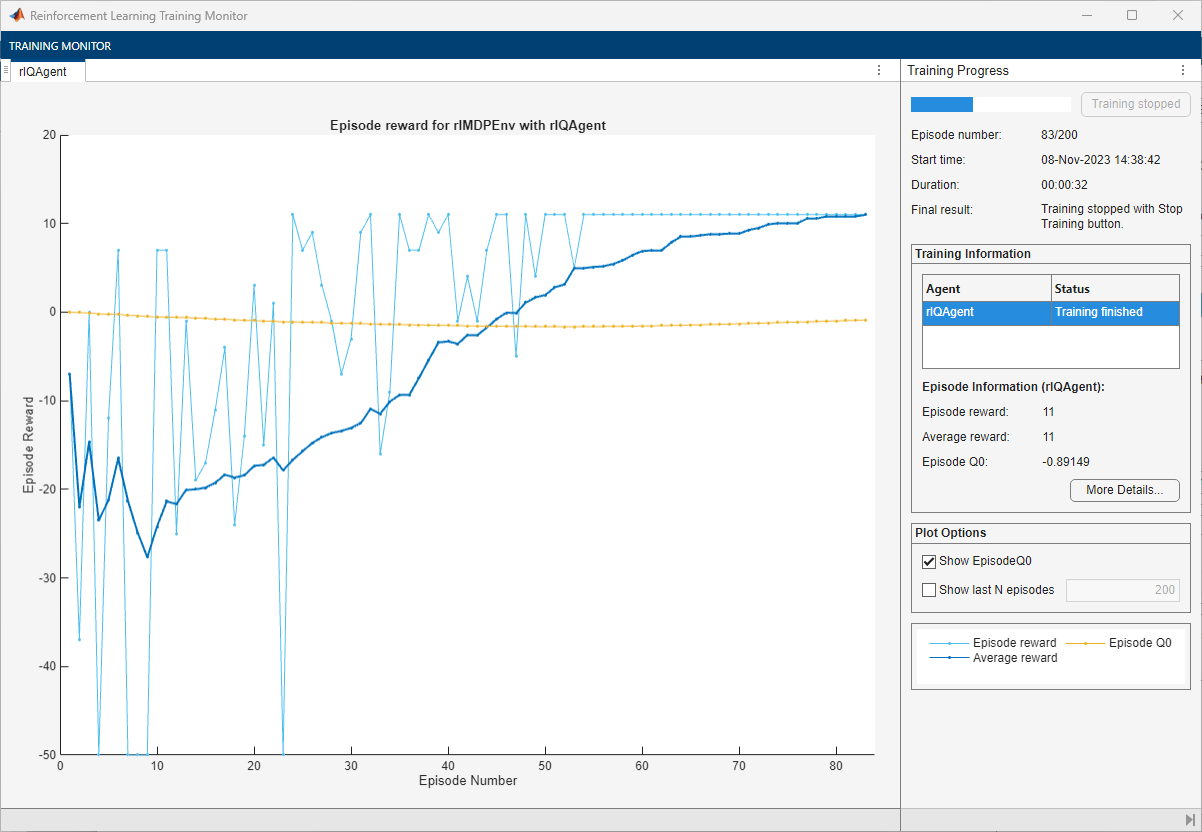
Task: Click the last N episodes number field
Action: pyautogui.click(x=1124, y=590)
